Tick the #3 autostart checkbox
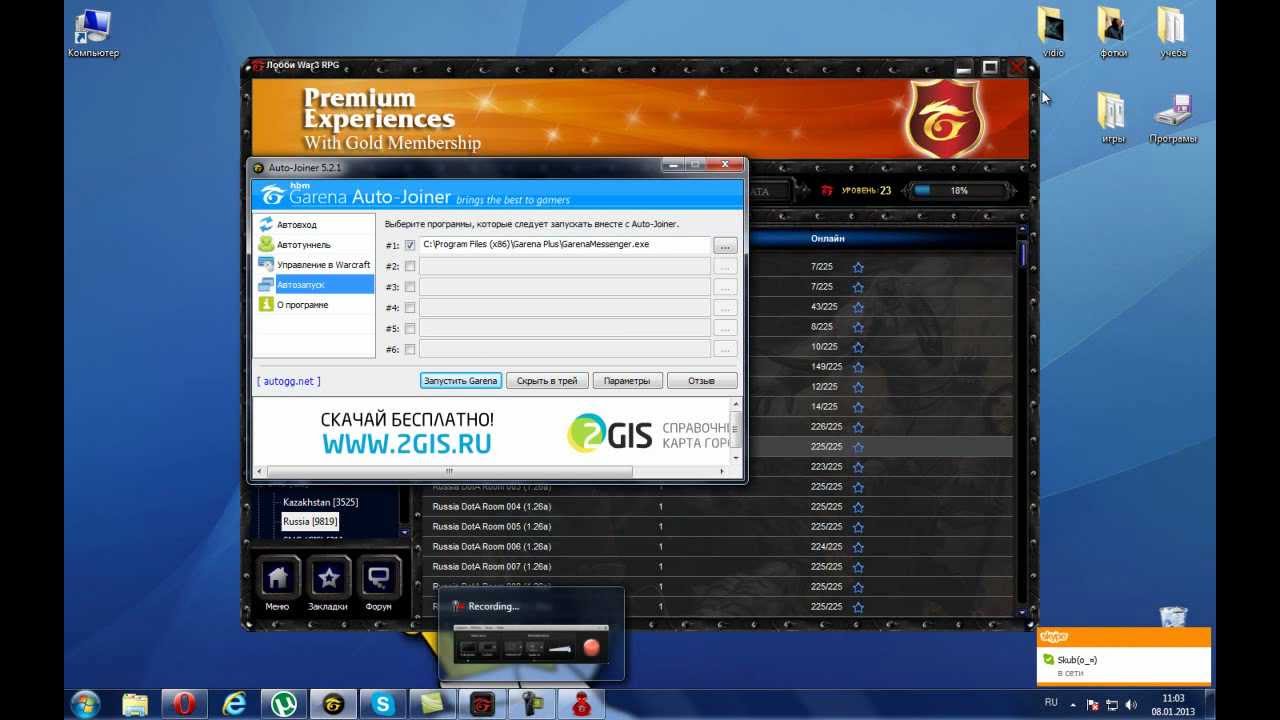The height and width of the screenshot is (720, 1280). pos(410,287)
